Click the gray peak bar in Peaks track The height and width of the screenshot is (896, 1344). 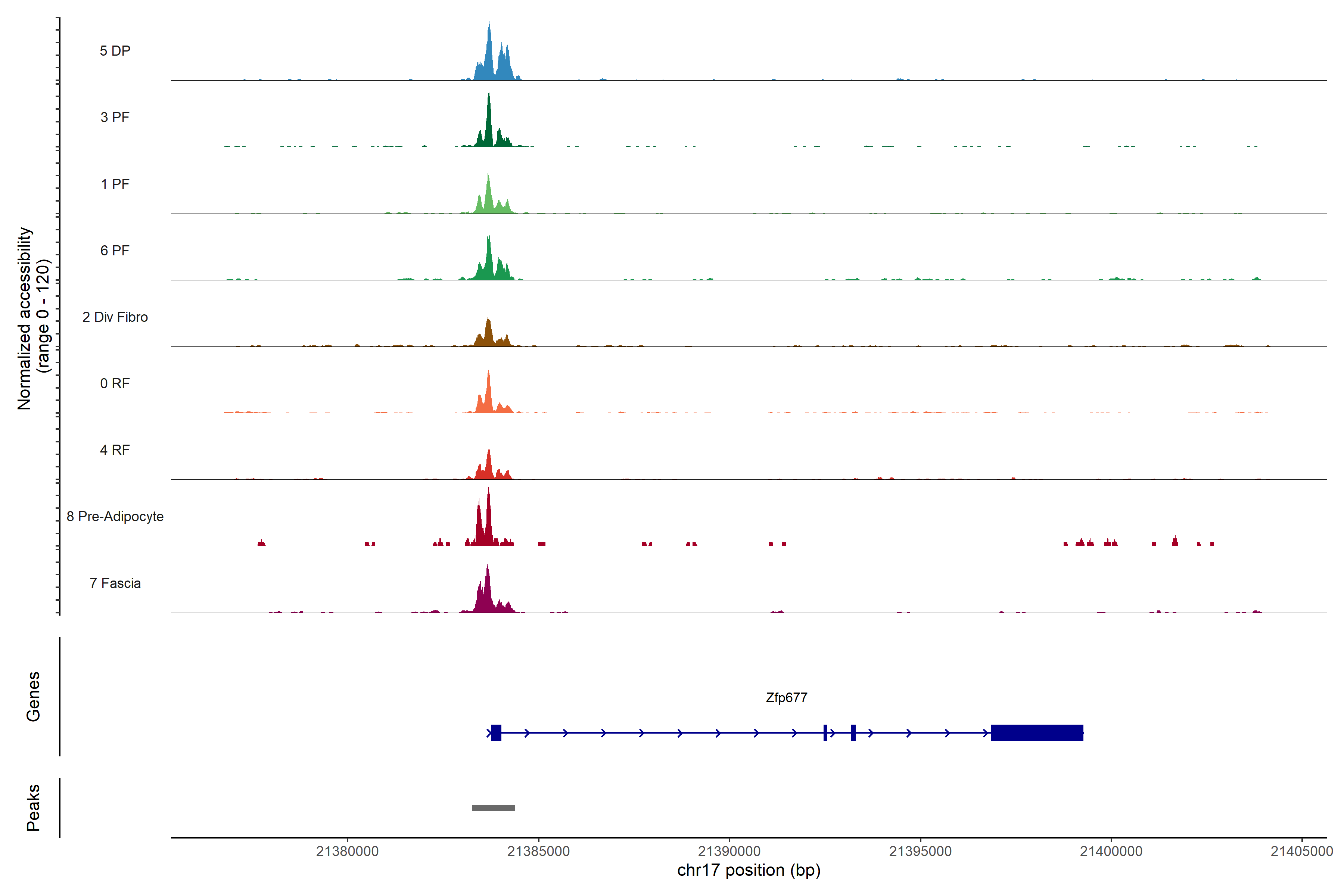(493, 808)
